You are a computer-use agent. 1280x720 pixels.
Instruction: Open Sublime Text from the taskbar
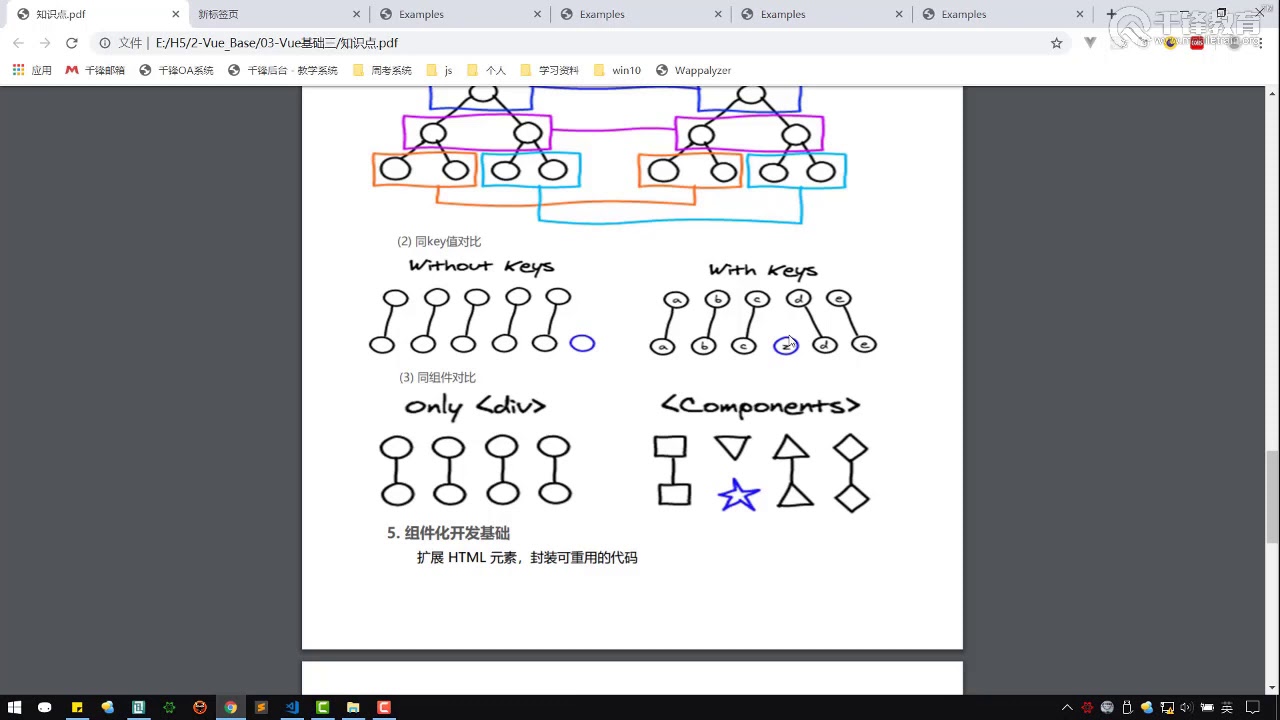pyautogui.click(x=261, y=707)
